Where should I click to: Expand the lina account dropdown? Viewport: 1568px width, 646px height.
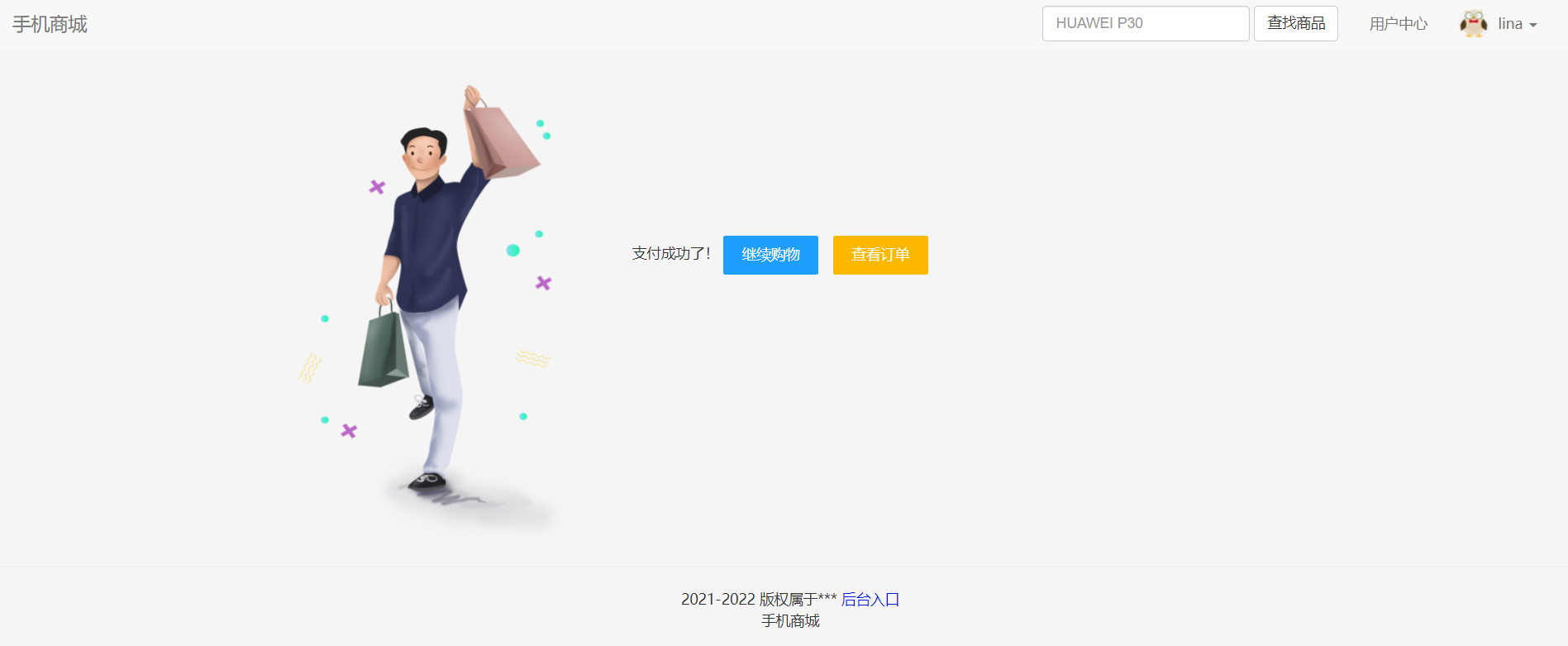[1518, 24]
